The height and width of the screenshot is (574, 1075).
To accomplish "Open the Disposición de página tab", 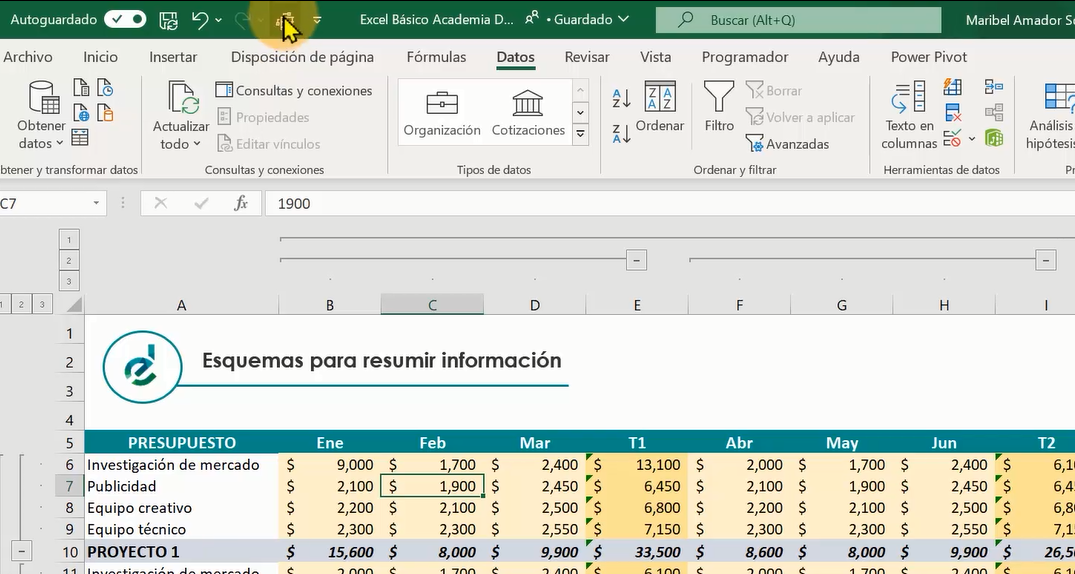I will coord(302,58).
